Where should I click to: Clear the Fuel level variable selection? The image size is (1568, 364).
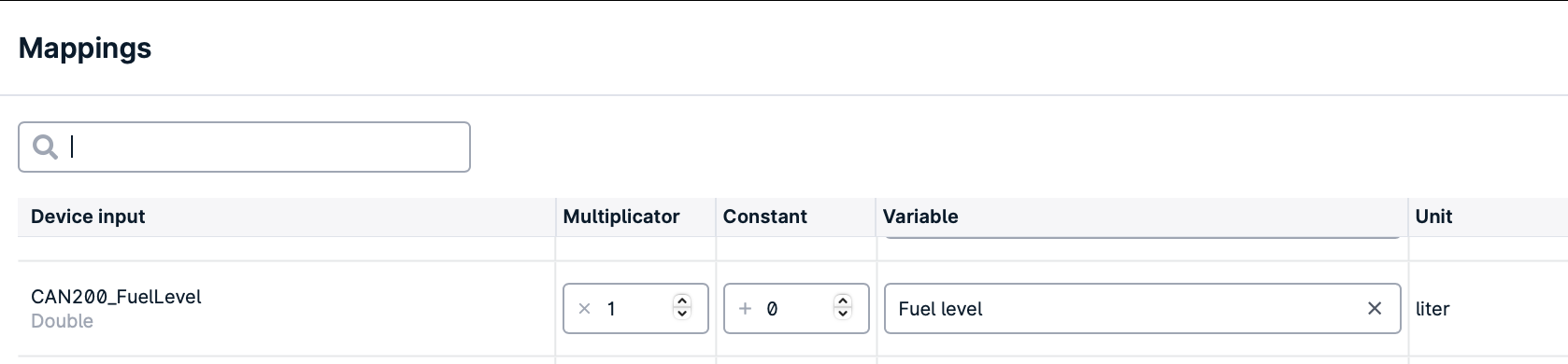pyautogui.click(x=1374, y=308)
